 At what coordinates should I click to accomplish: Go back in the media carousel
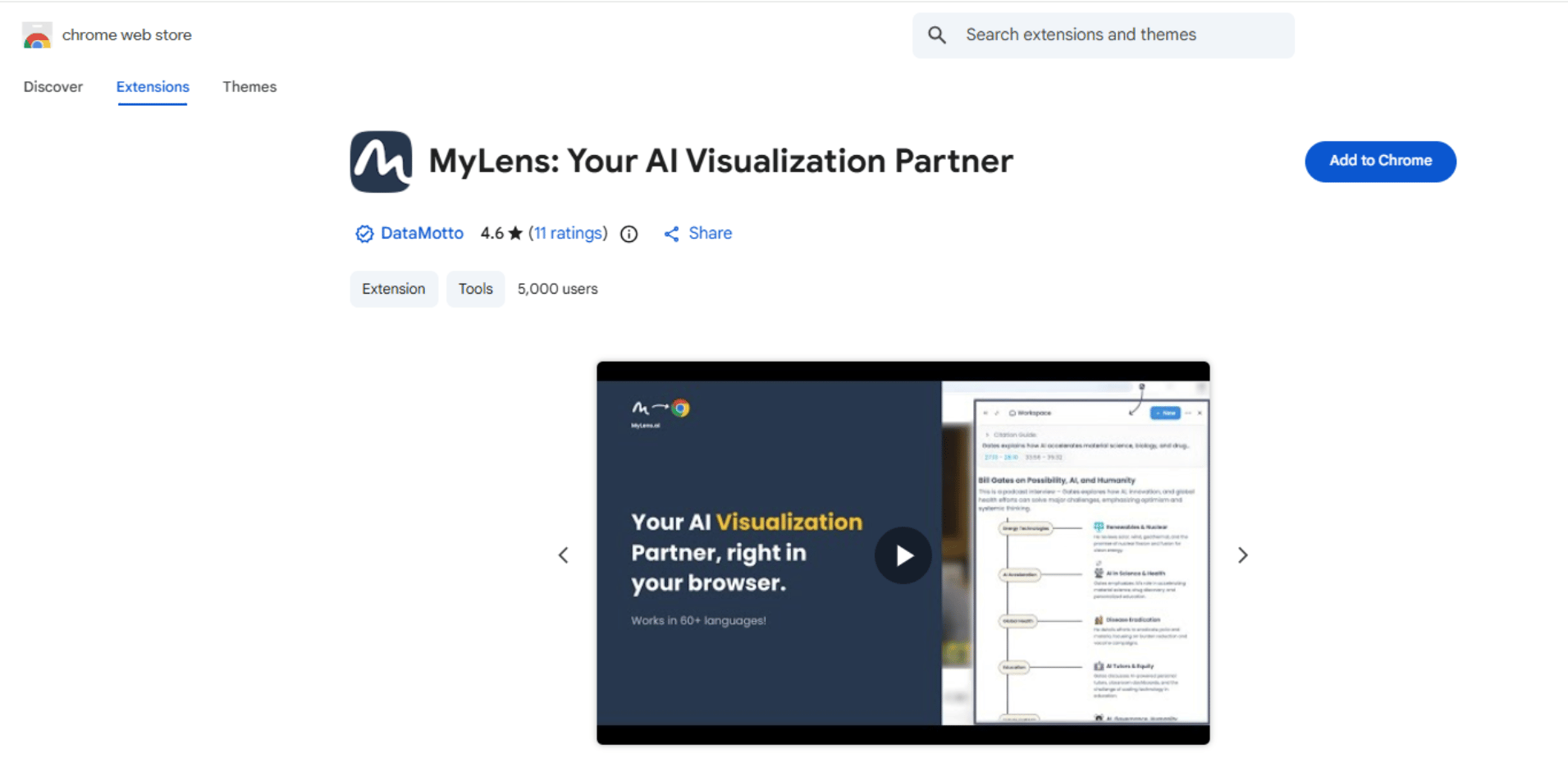click(x=564, y=555)
